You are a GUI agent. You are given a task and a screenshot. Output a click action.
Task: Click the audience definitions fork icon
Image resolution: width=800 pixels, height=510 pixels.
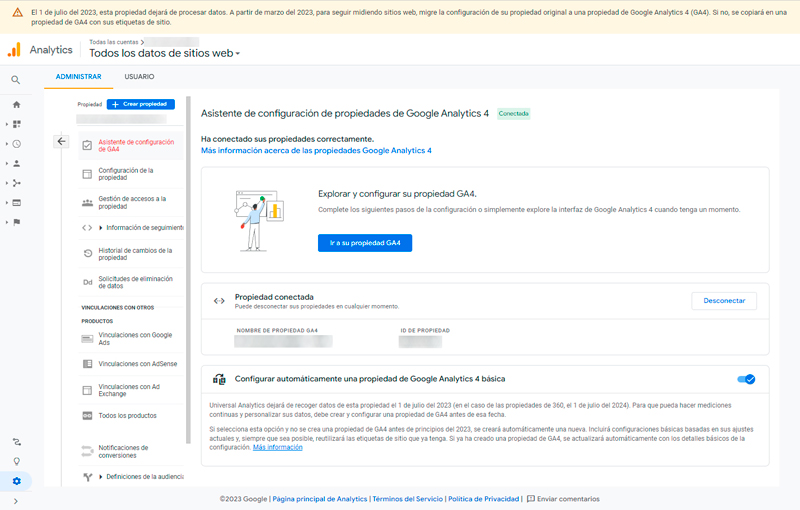tap(88, 477)
